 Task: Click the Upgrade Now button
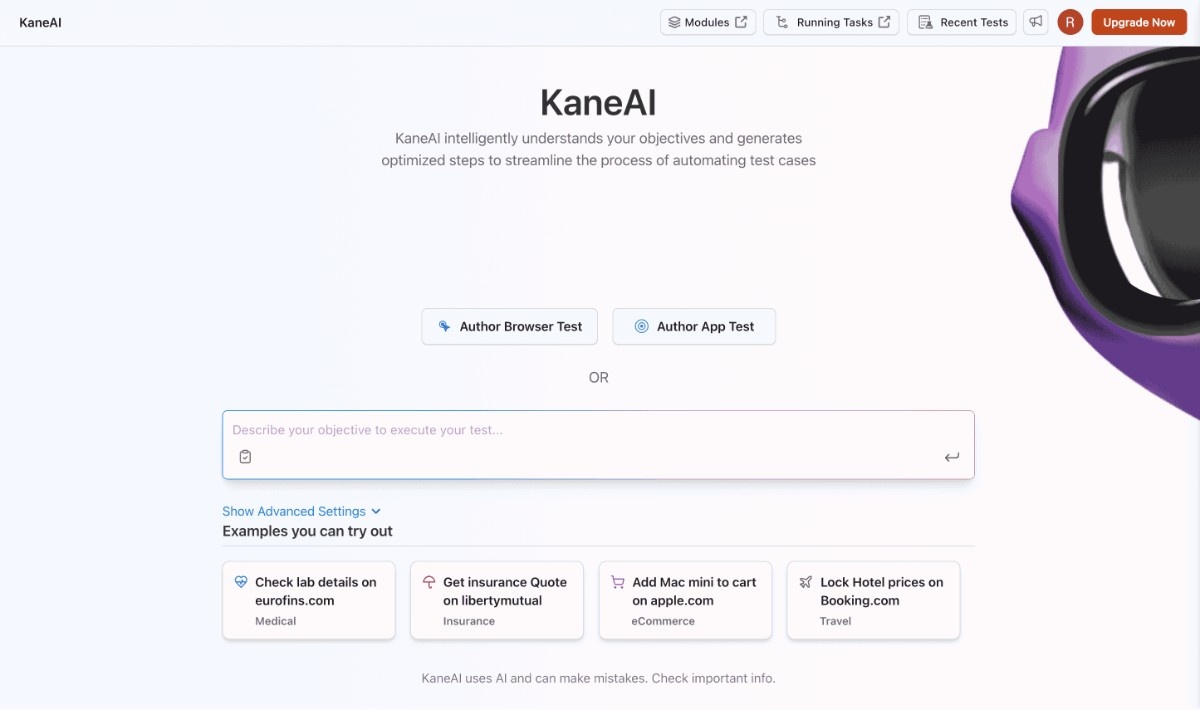point(1138,21)
